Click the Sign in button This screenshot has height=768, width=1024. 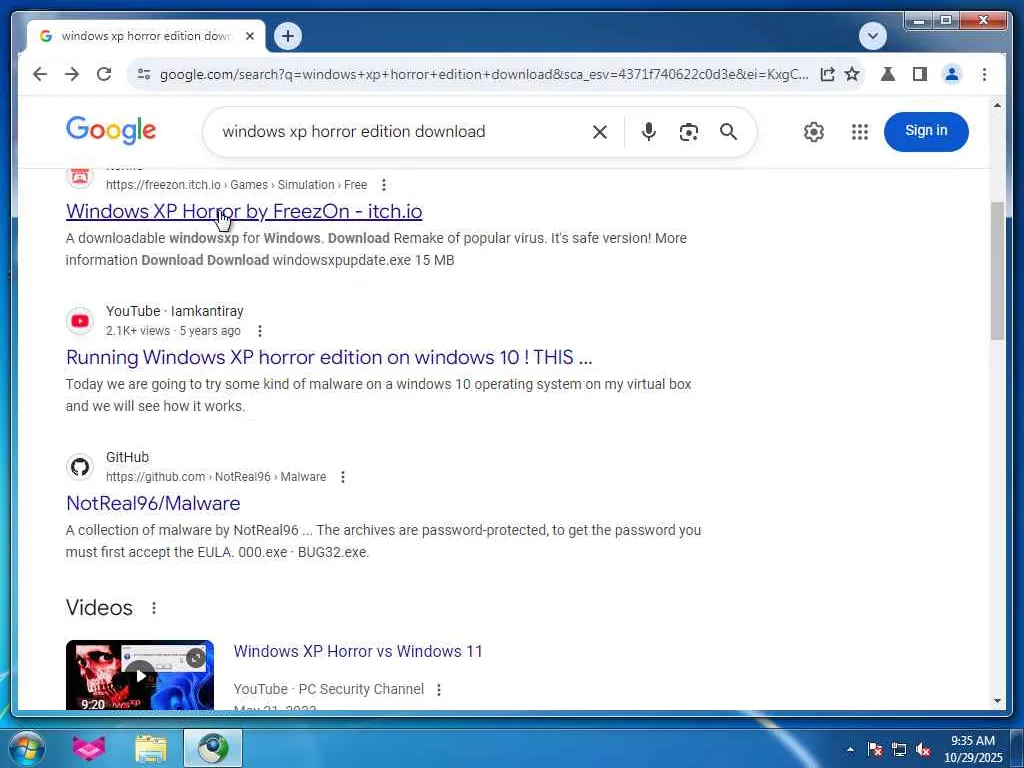pyautogui.click(x=926, y=131)
